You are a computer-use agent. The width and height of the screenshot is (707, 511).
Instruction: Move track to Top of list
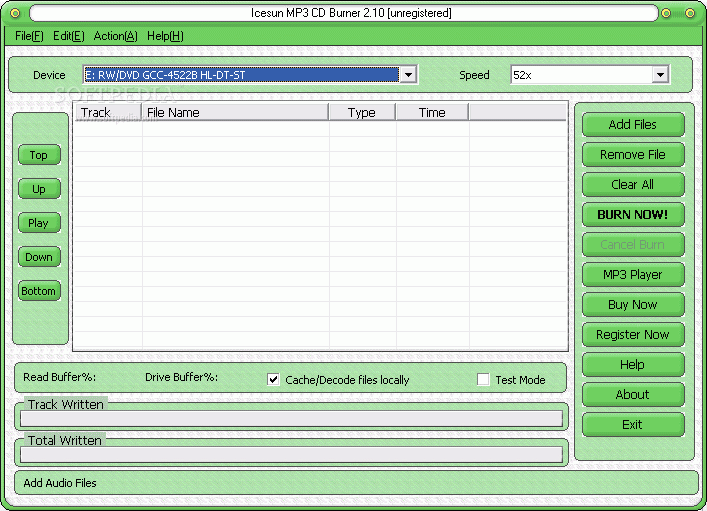tap(39, 155)
